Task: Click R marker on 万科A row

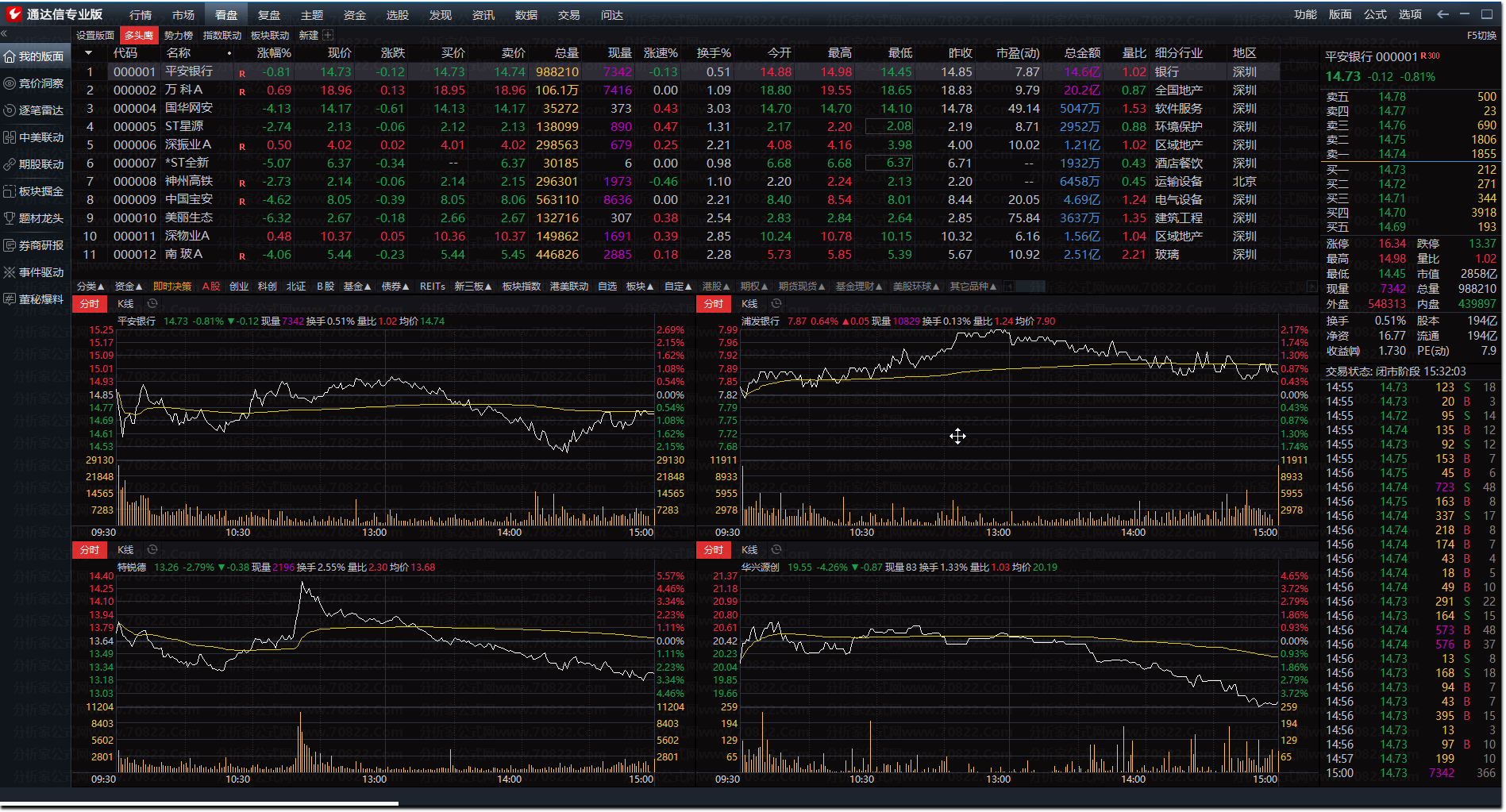Action: click(x=242, y=92)
